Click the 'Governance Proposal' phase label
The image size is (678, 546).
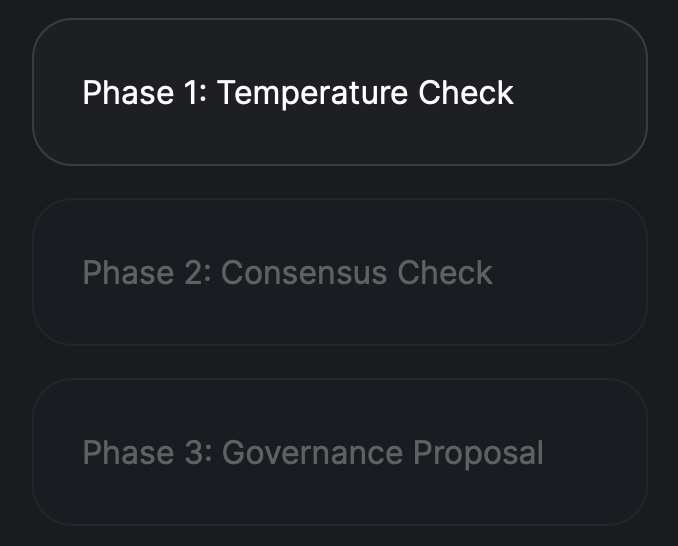(313, 453)
